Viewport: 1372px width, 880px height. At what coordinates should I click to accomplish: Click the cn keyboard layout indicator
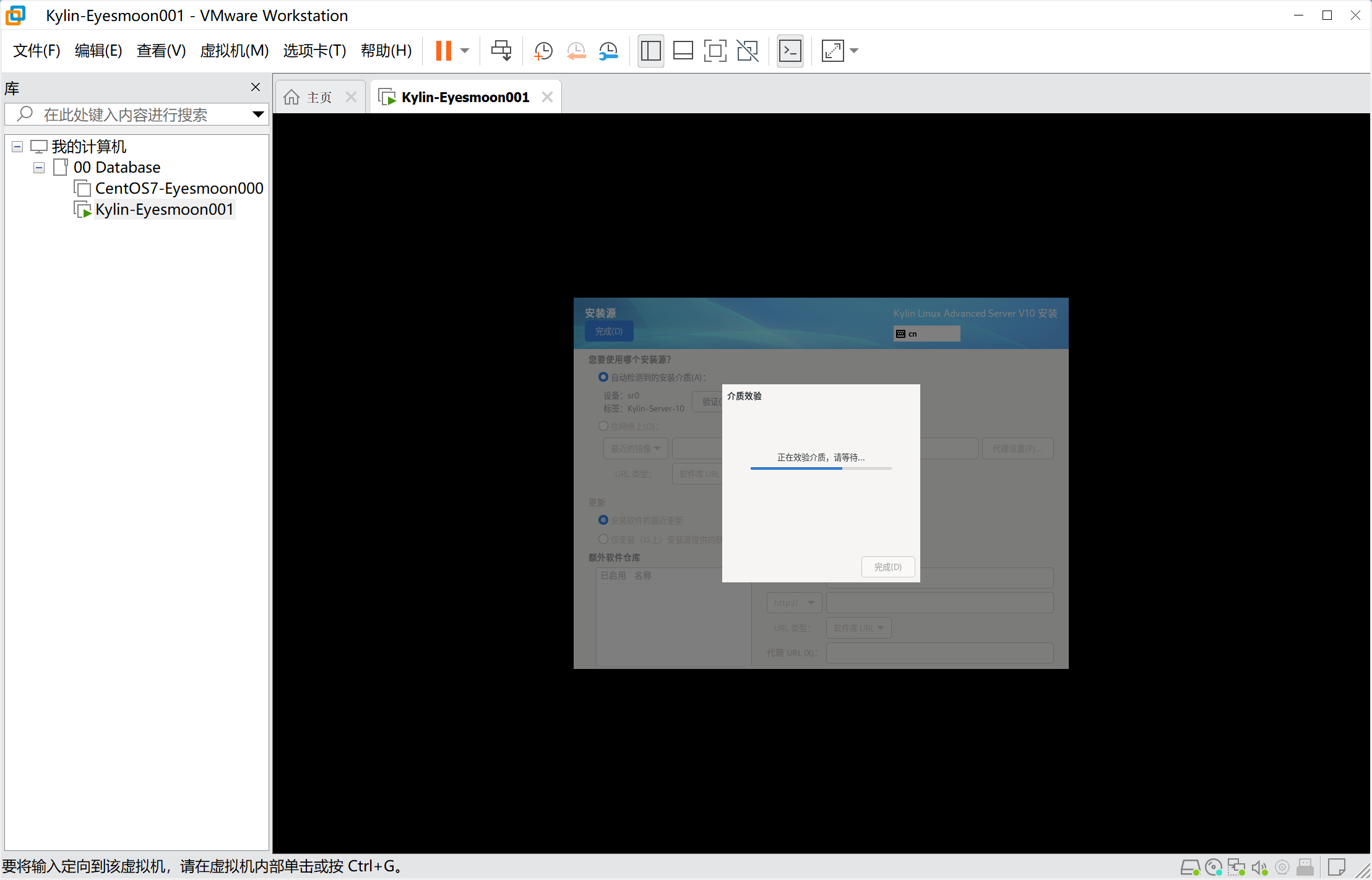(926, 334)
